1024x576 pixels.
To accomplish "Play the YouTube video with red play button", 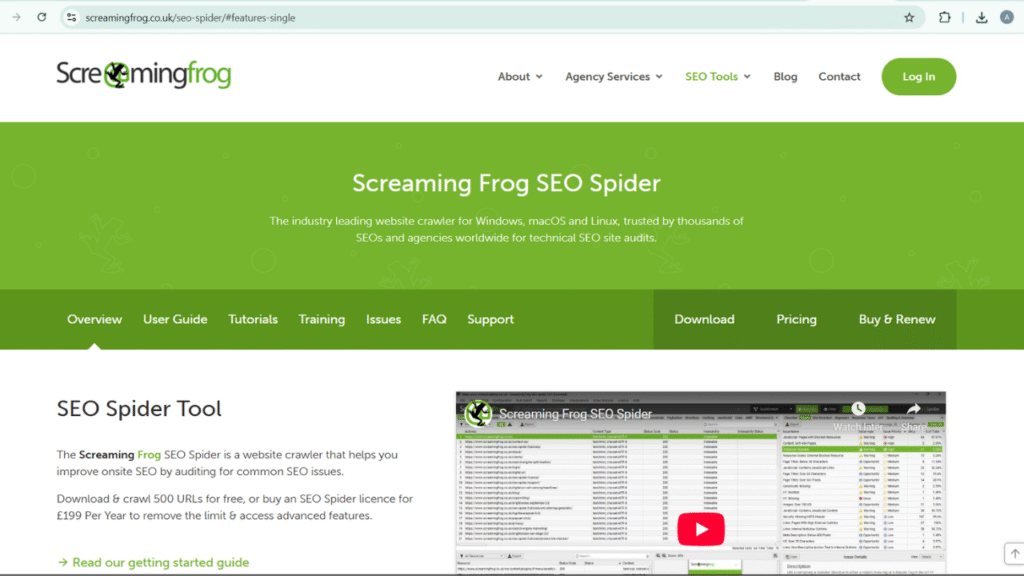I will 700,529.
